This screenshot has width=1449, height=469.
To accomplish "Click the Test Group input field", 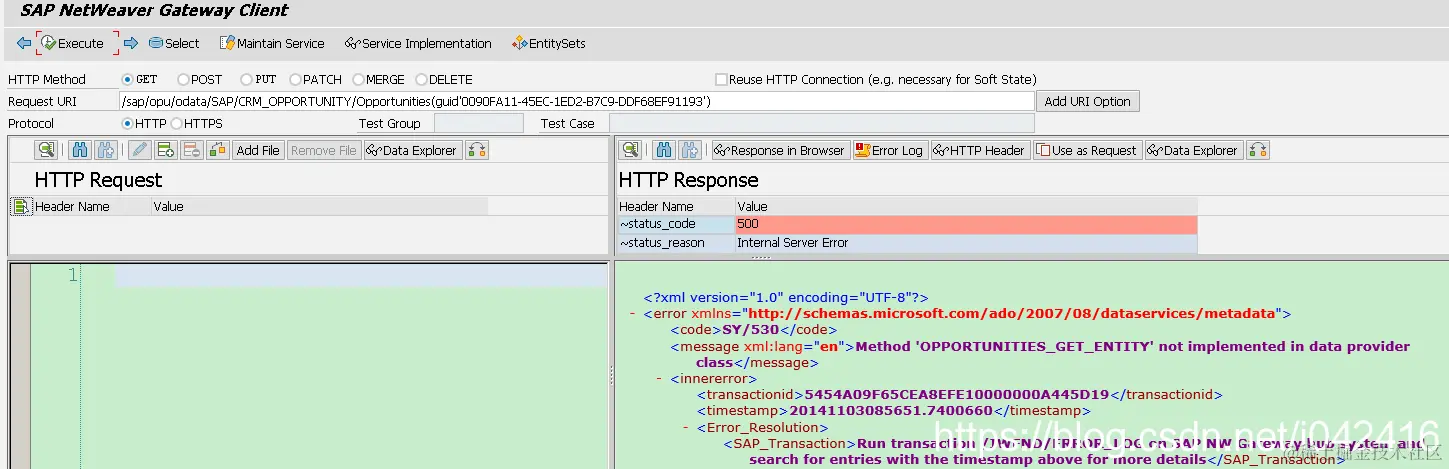I will point(478,123).
